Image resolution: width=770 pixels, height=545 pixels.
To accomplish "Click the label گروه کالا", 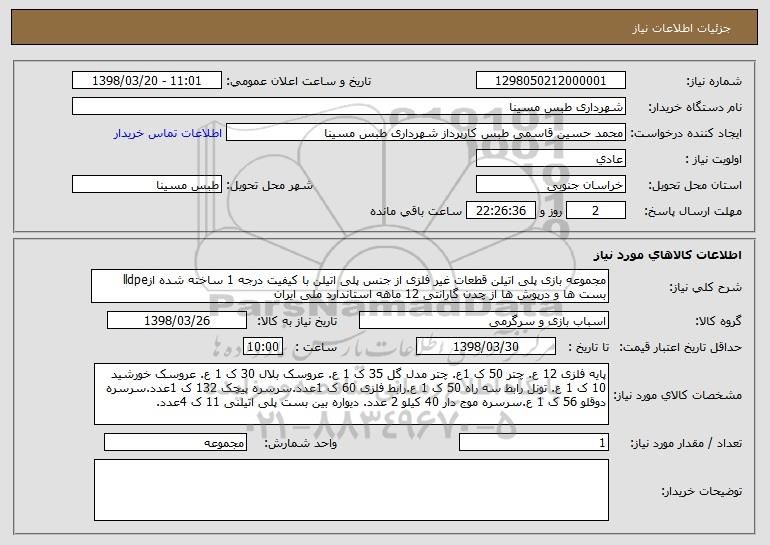I will coord(718,321).
